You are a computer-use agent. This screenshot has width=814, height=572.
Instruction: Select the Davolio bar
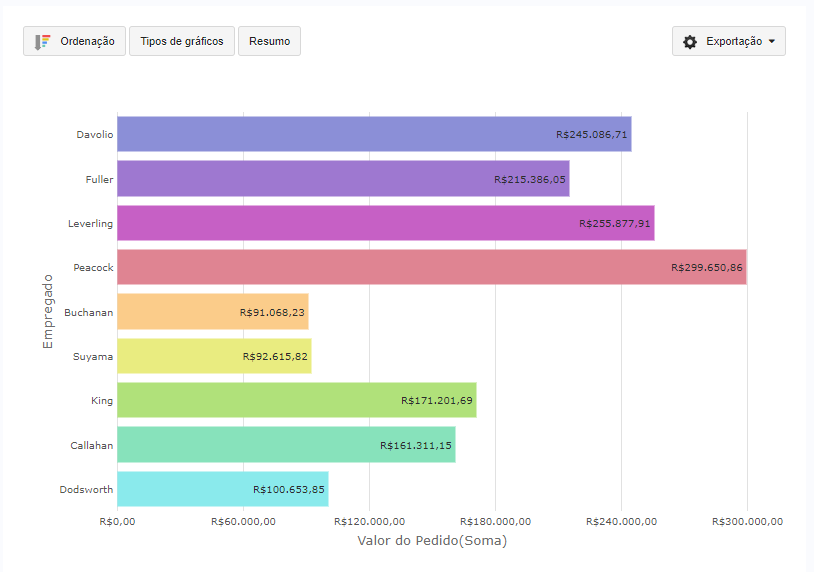(374, 134)
